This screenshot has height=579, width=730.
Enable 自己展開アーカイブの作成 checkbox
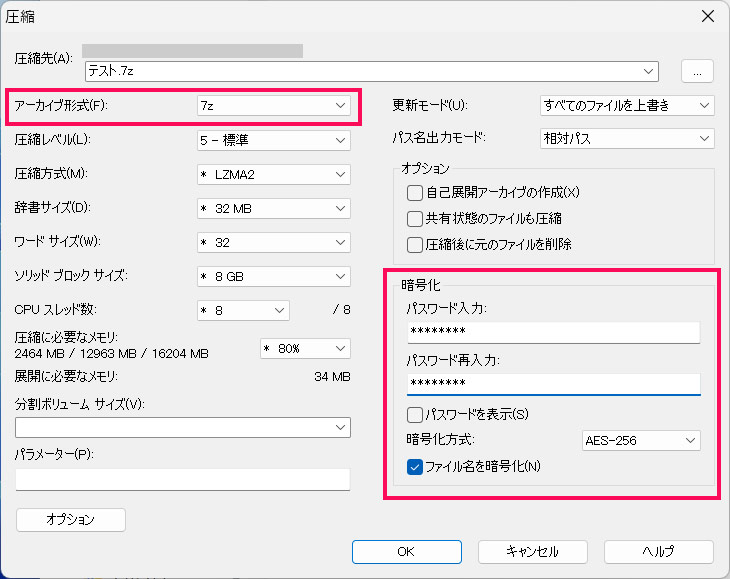(415, 192)
